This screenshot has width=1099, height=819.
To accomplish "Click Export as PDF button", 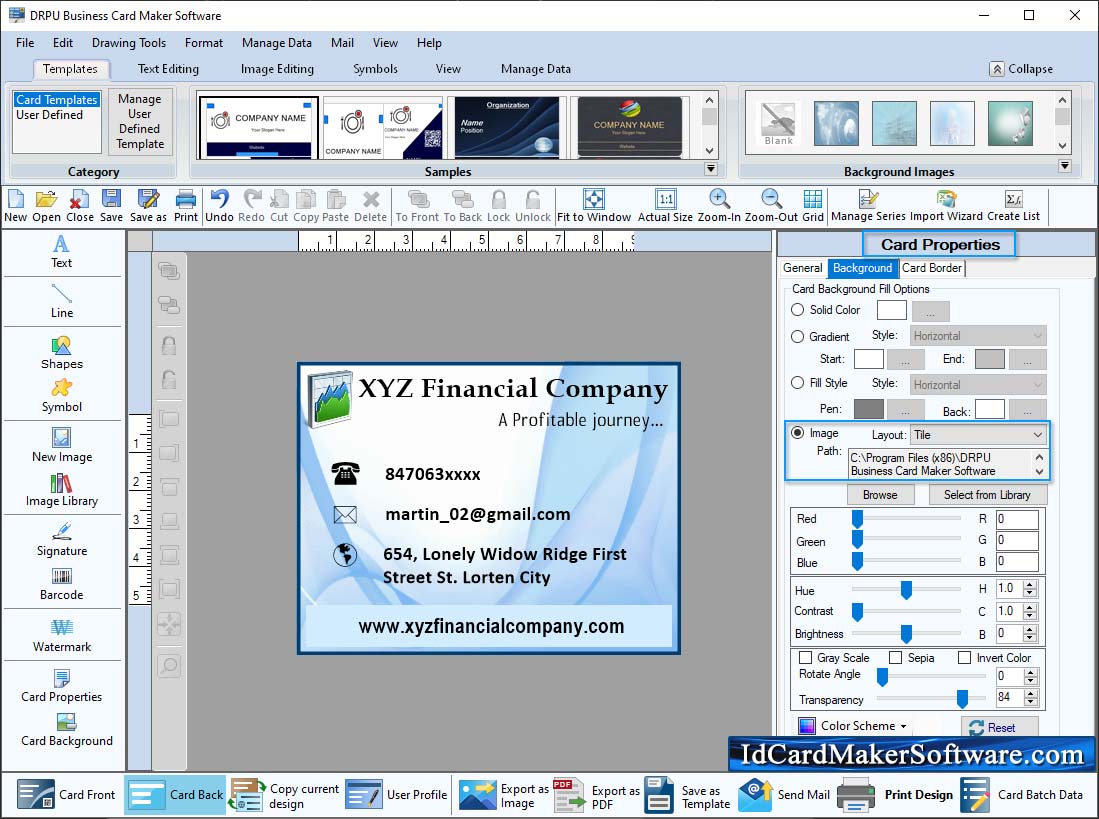I will click(x=598, y=794).
